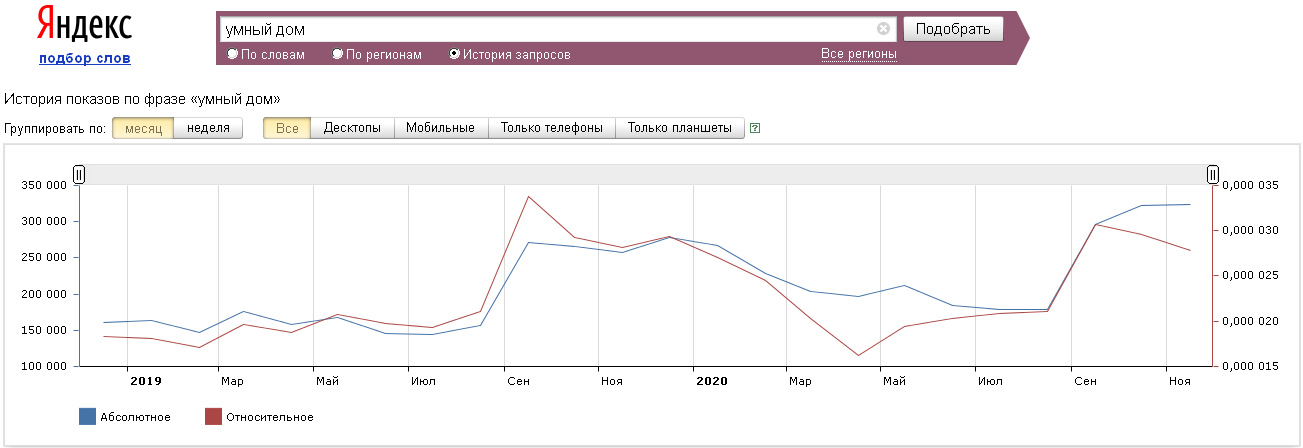Viewport: 1303px width, 448px height.
Task: Clear the search field with X icon
Action: coord(883,29)
